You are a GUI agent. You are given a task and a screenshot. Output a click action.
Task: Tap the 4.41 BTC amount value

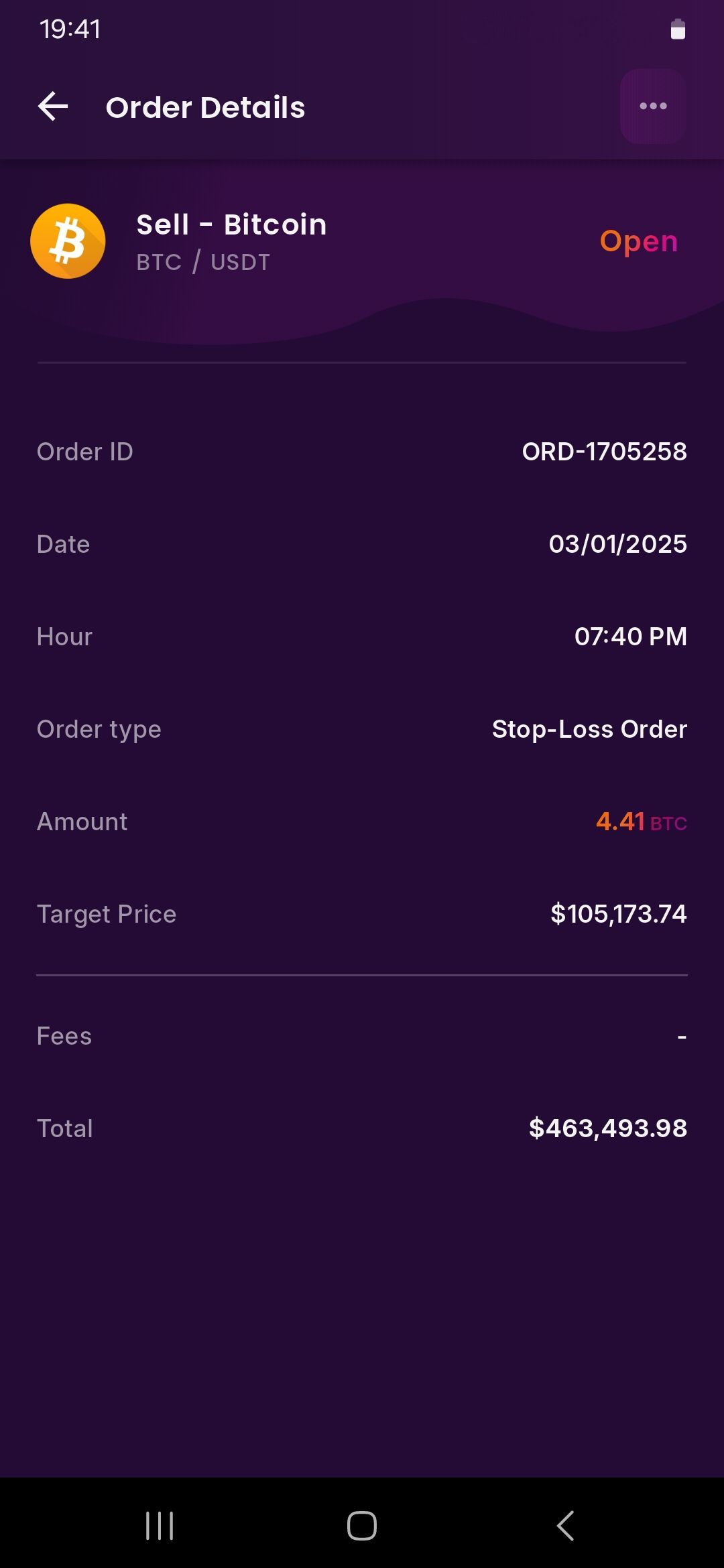click(x=641, y=822)
